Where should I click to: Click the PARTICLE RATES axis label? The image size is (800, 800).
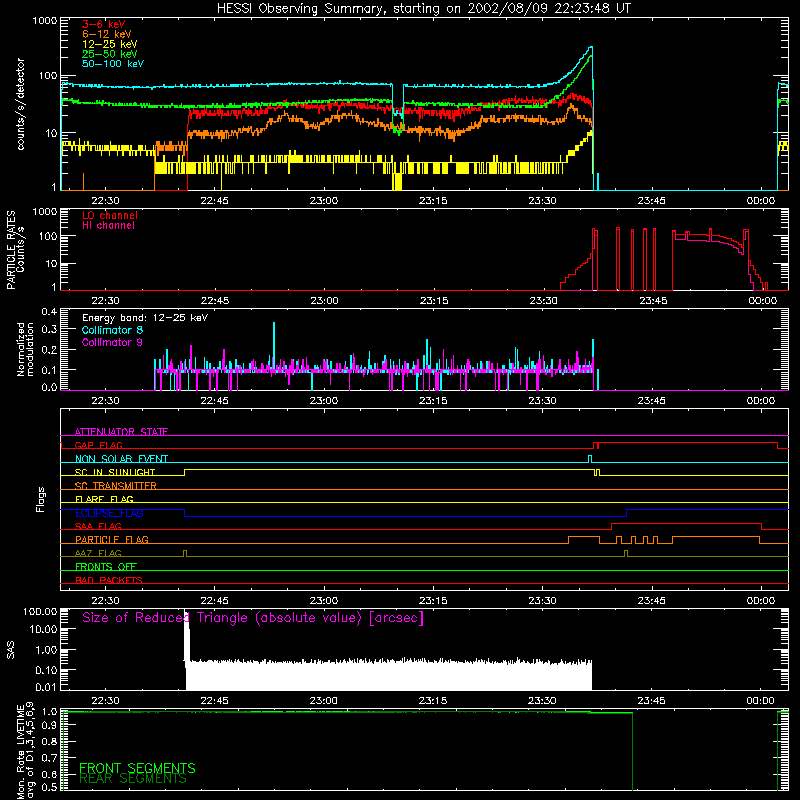(x=11, y=250)
